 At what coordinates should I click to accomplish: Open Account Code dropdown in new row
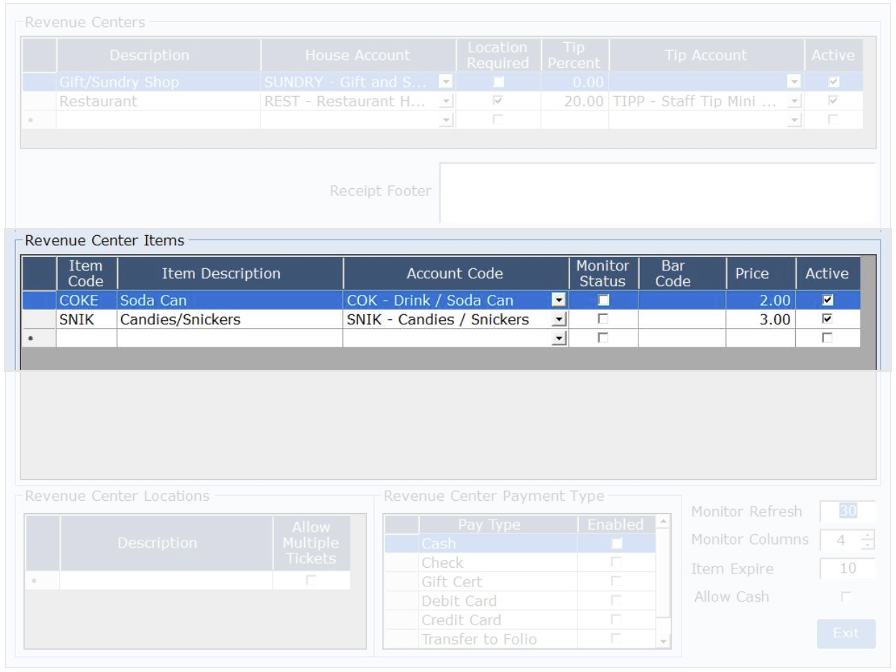[558, 338]
